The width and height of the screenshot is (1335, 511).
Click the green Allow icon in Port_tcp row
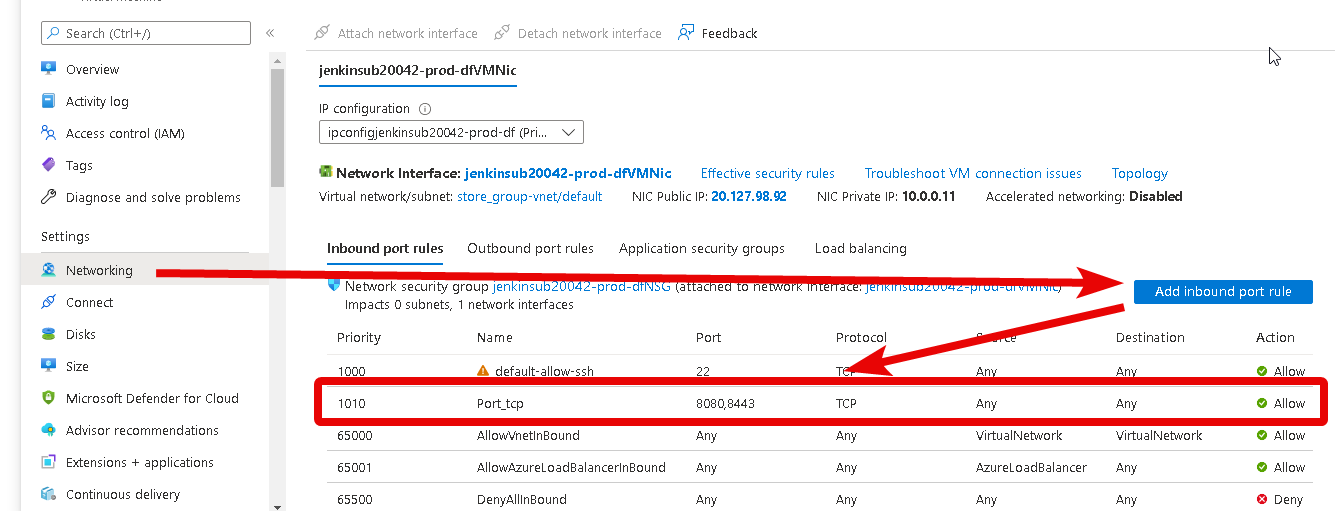coord(1262,403)
